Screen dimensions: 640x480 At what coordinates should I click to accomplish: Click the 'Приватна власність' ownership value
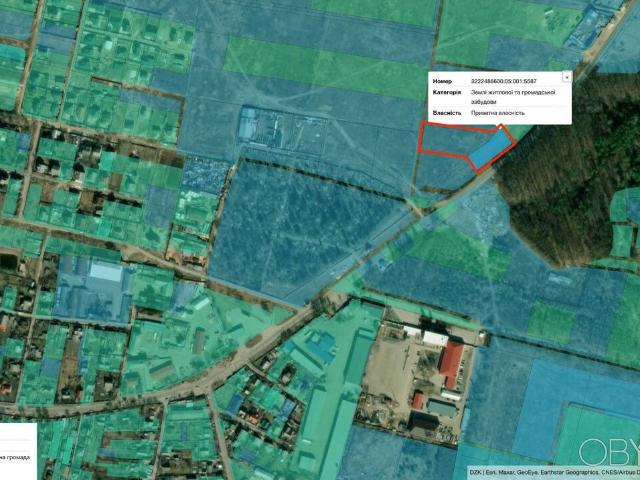(x=497, y=113)
